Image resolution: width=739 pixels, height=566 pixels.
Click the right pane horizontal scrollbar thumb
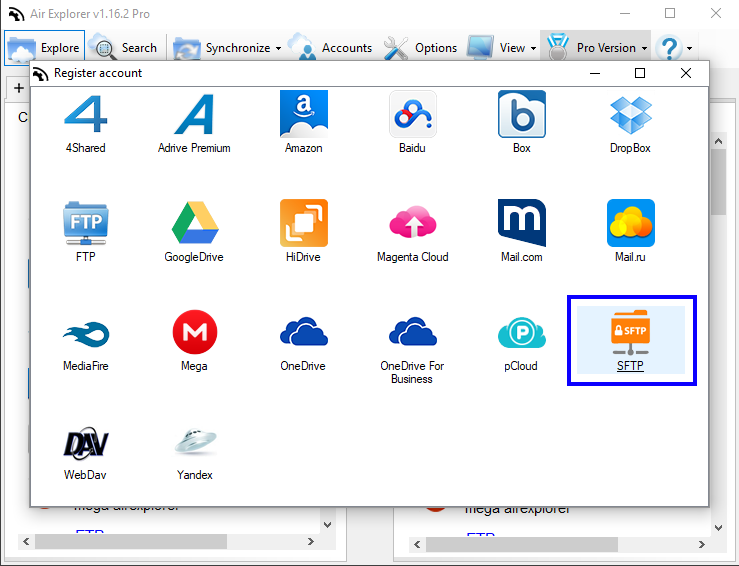click(522, 544)
